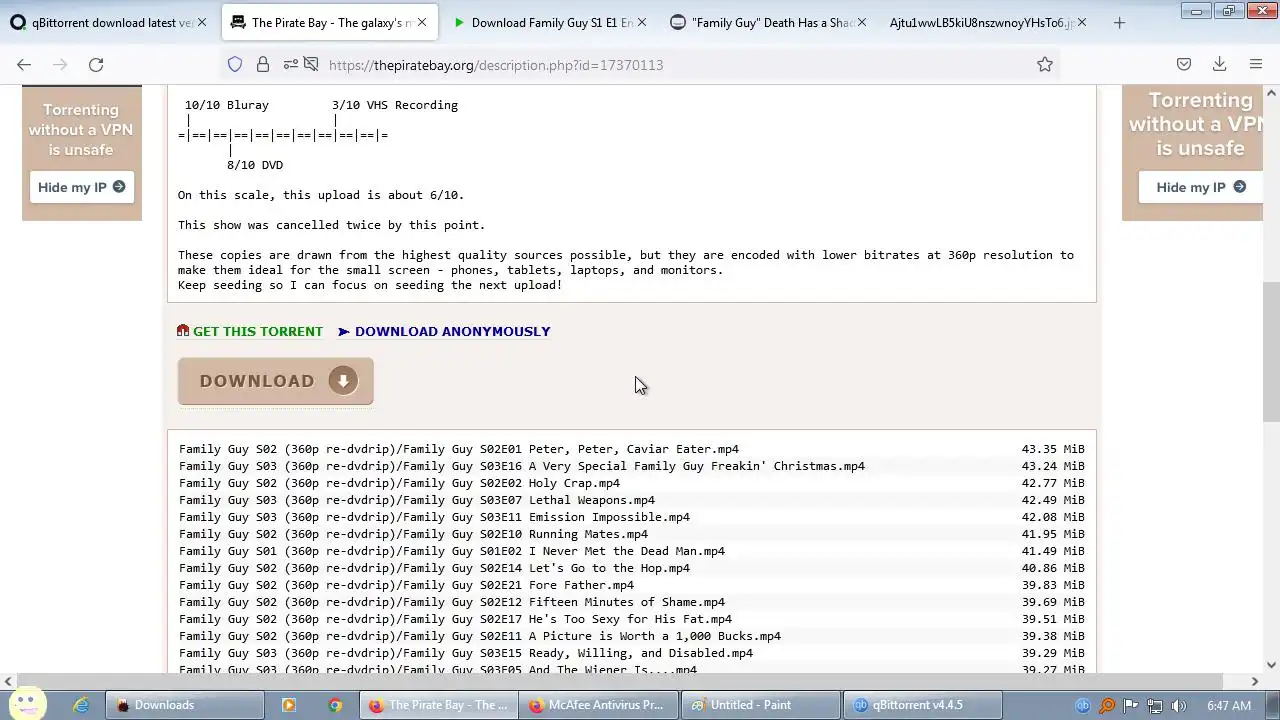The height and width of the screenshot is (720, 1280).
Task: Open the permissions icon in address bar
Action: 289,64
